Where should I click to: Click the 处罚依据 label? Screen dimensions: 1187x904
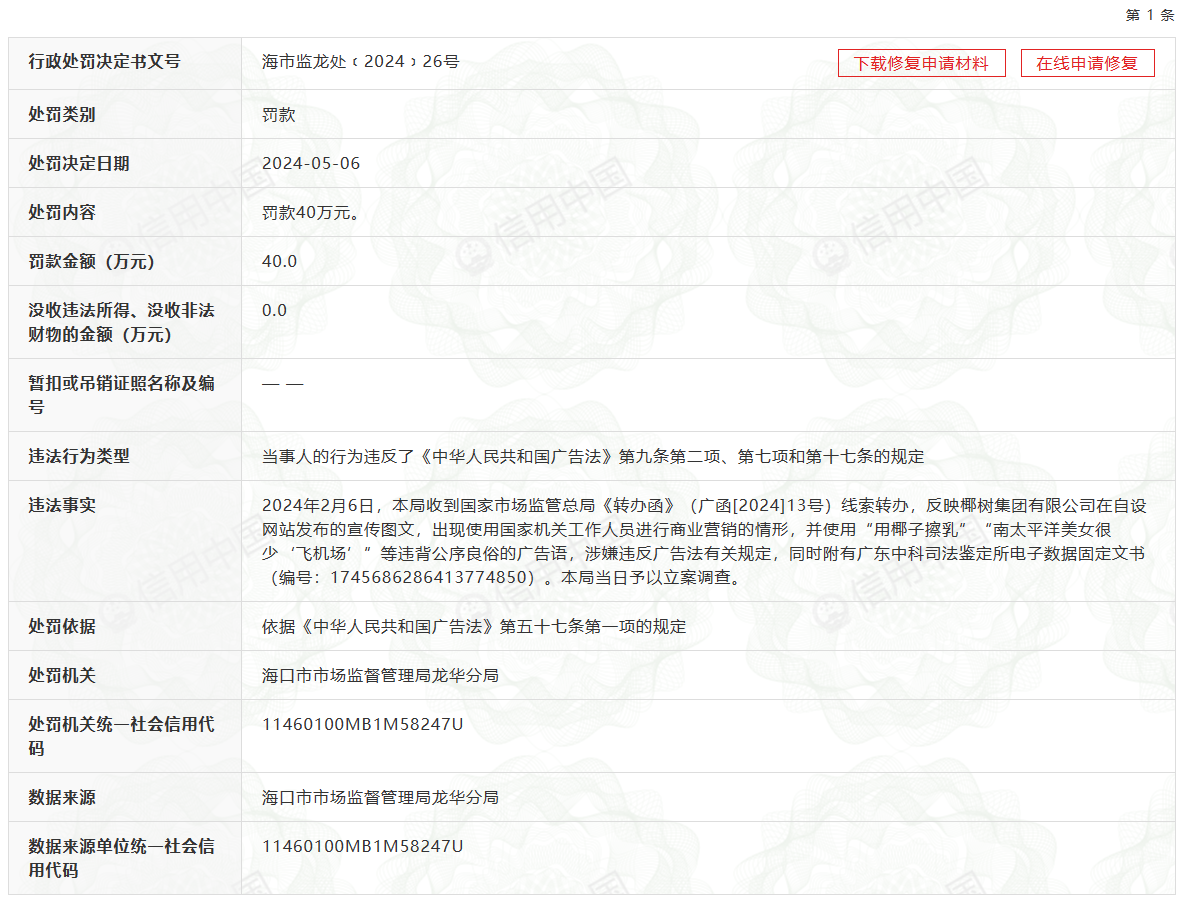62,627
